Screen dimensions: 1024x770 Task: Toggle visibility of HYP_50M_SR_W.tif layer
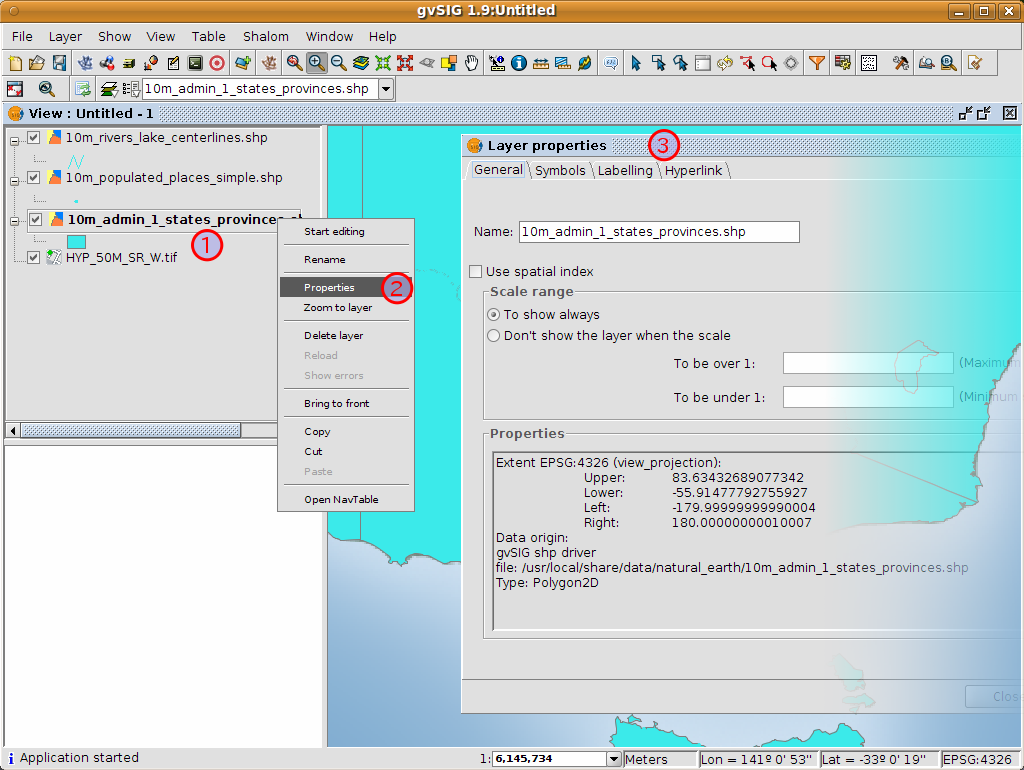(x=34, y=257)
